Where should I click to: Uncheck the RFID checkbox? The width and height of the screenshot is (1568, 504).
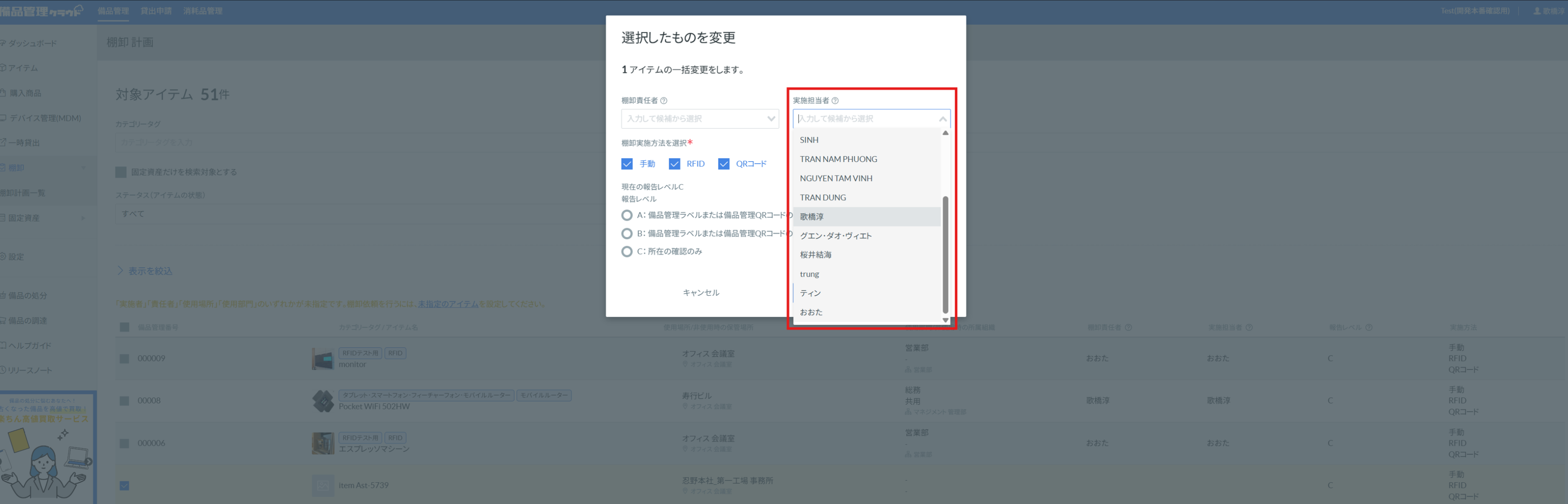coord(674,164)
